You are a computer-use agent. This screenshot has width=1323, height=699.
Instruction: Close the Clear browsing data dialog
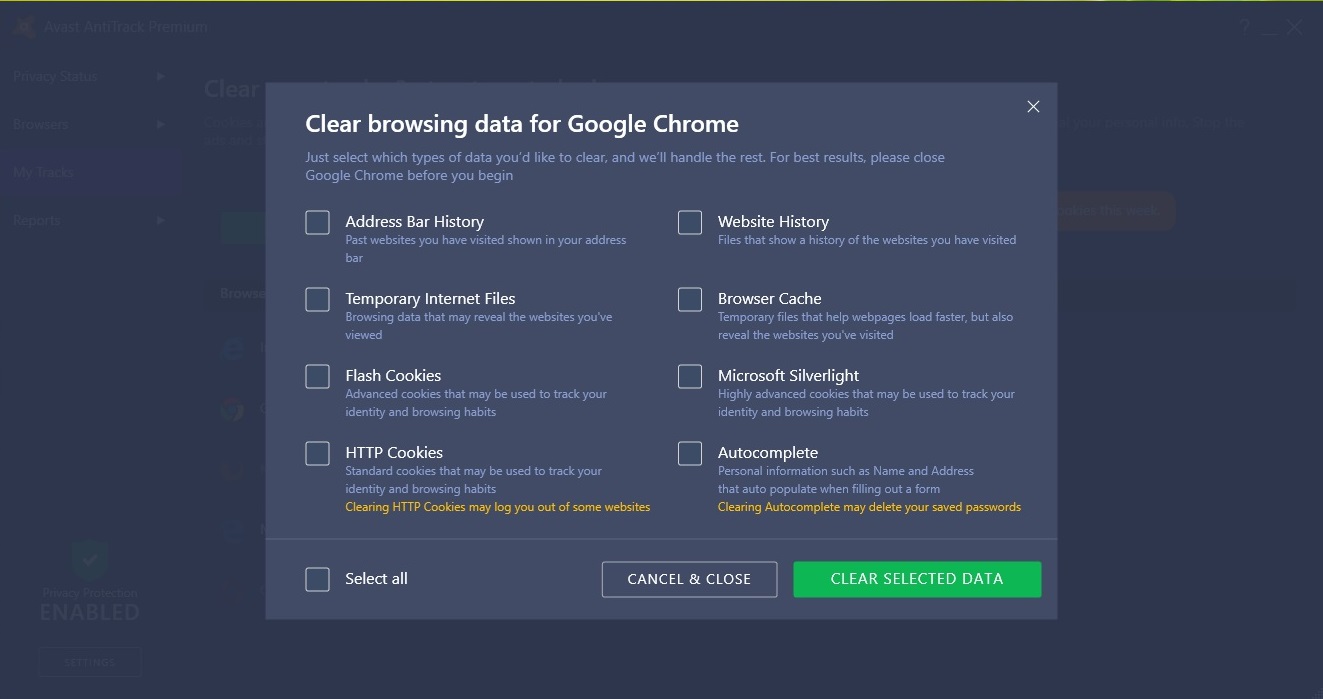pyautogui.click(x=1033, y=107)
